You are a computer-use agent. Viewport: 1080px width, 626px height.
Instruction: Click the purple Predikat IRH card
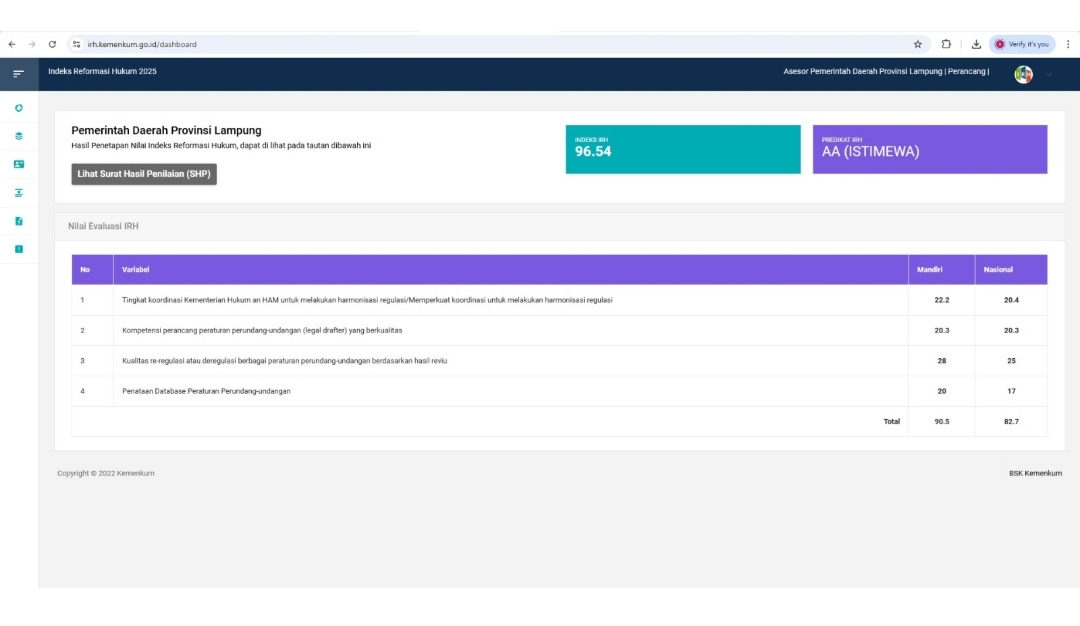tap(929, 149)
